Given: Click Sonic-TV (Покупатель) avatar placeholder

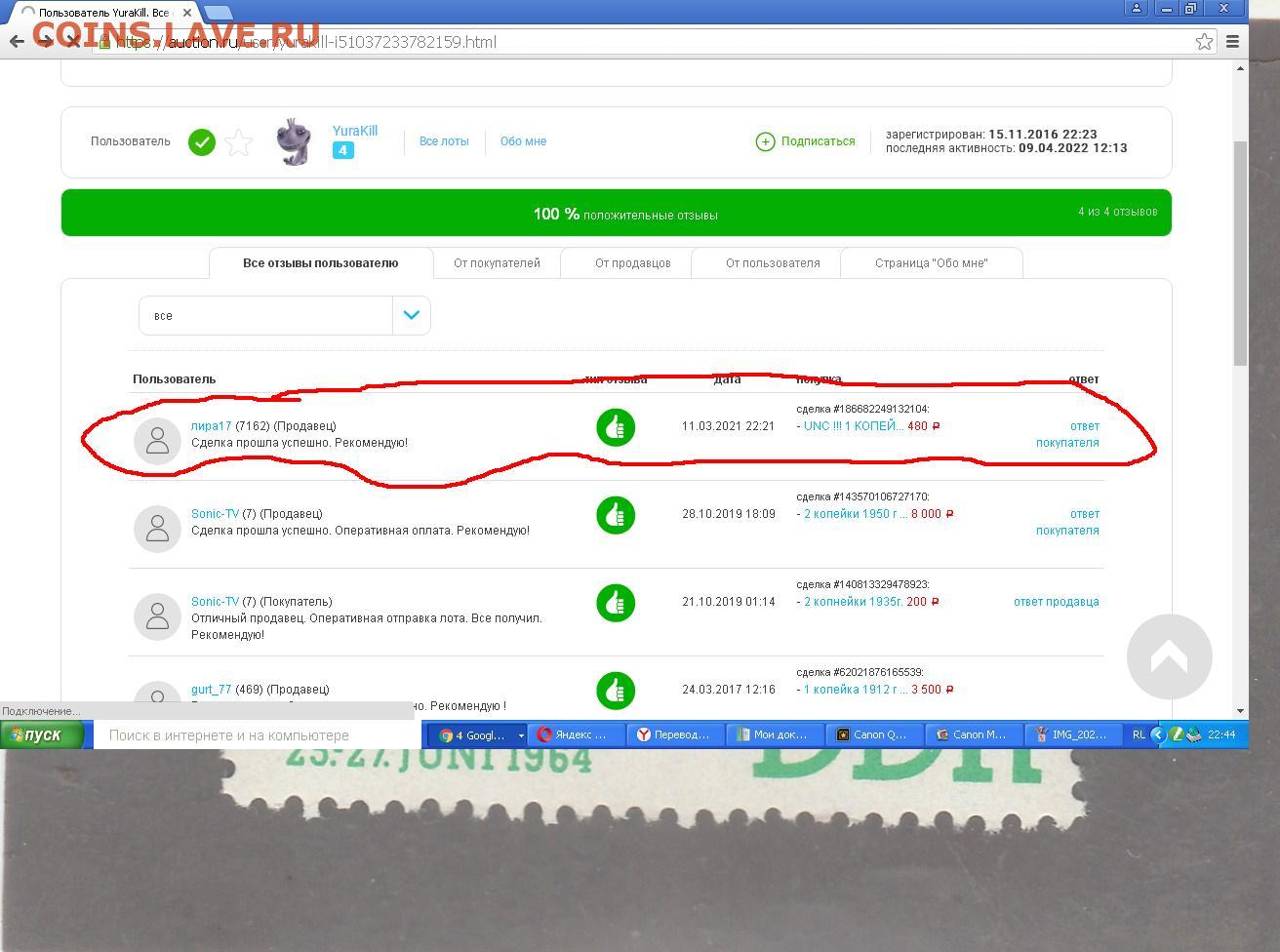Looking at the screenshot, I should point(157,616).
